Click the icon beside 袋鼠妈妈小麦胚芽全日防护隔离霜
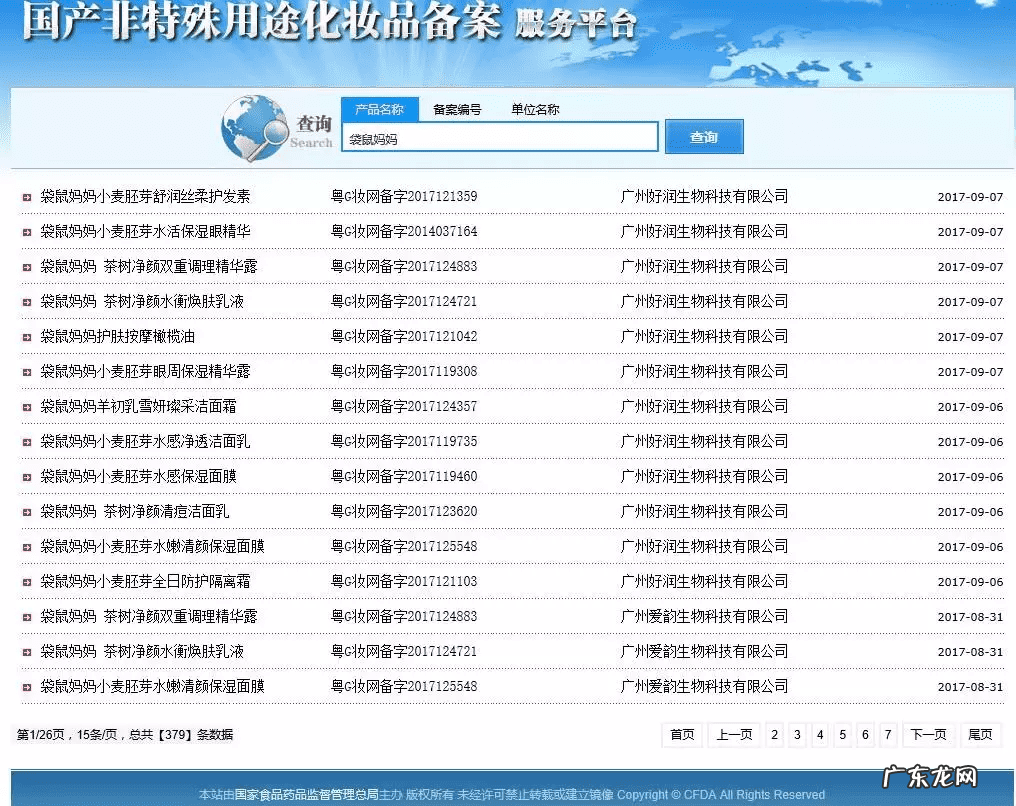 click(25, 581)
